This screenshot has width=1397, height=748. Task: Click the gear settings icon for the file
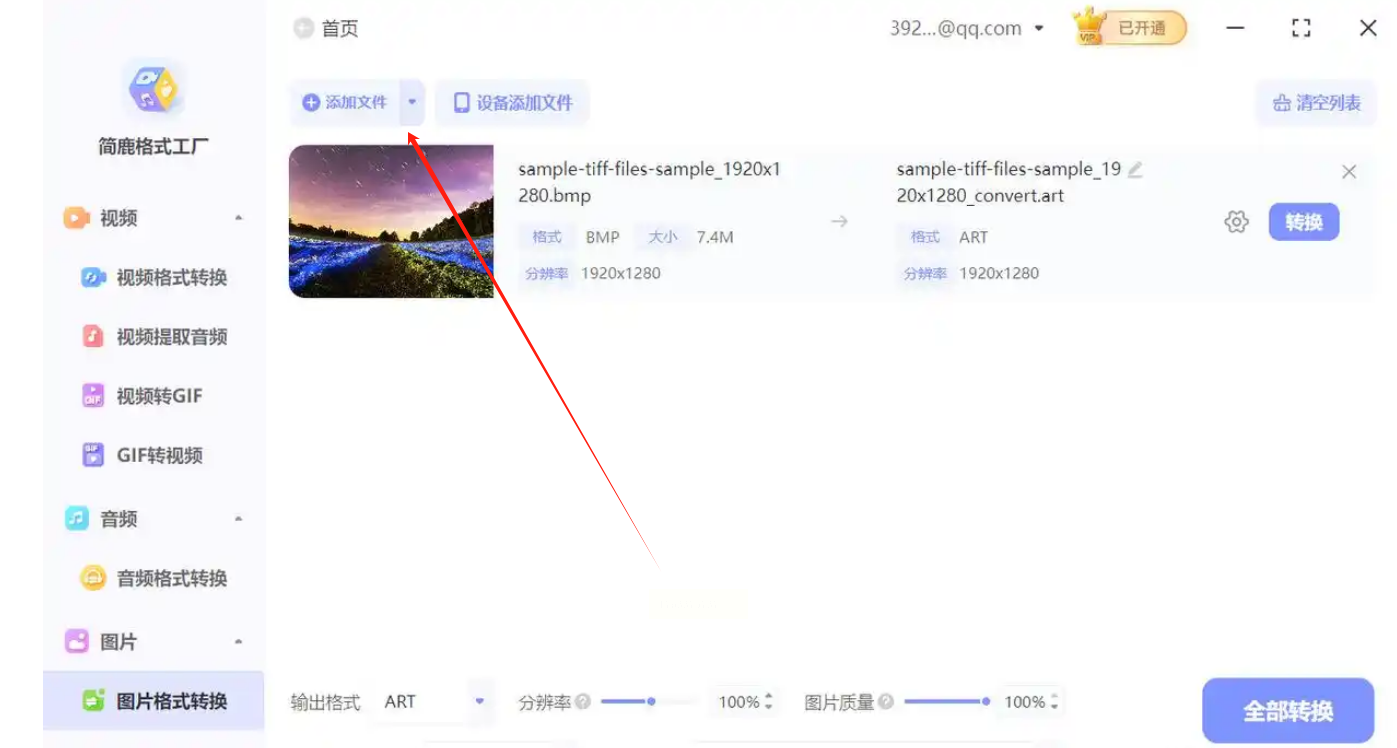[1237, 222]
